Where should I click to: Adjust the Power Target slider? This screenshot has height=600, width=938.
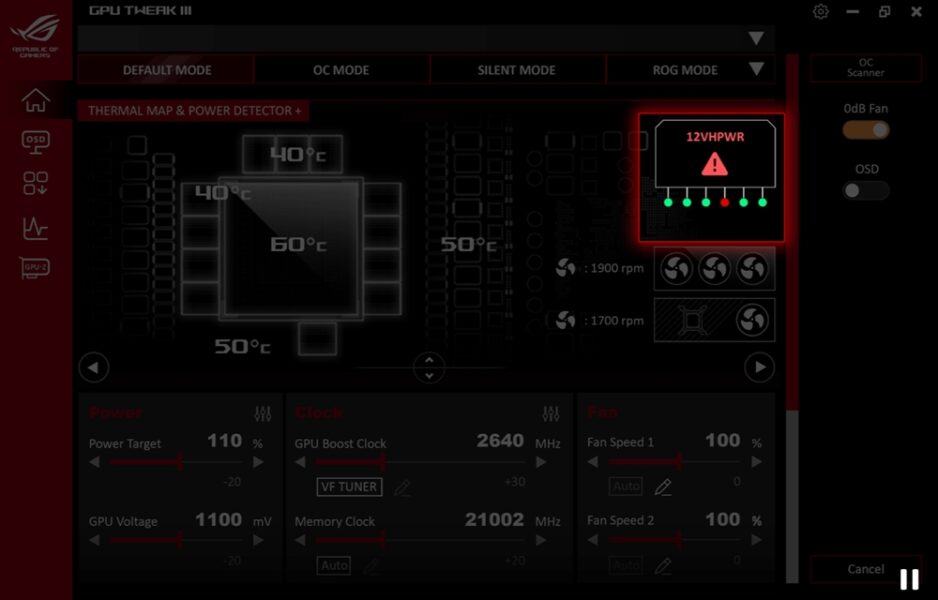tap(179, 462)
